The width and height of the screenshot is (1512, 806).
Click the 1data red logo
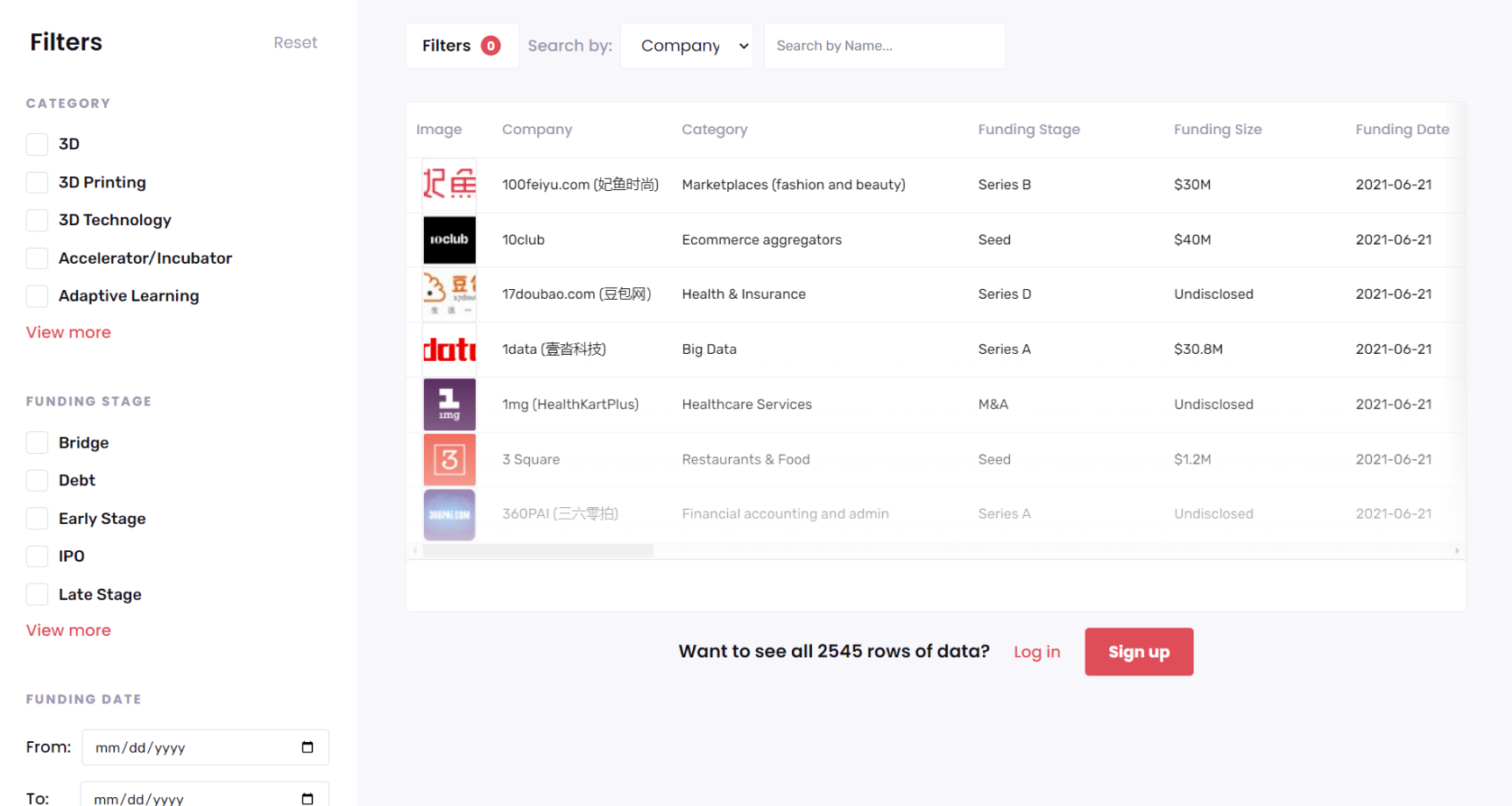tap(449, 350)
